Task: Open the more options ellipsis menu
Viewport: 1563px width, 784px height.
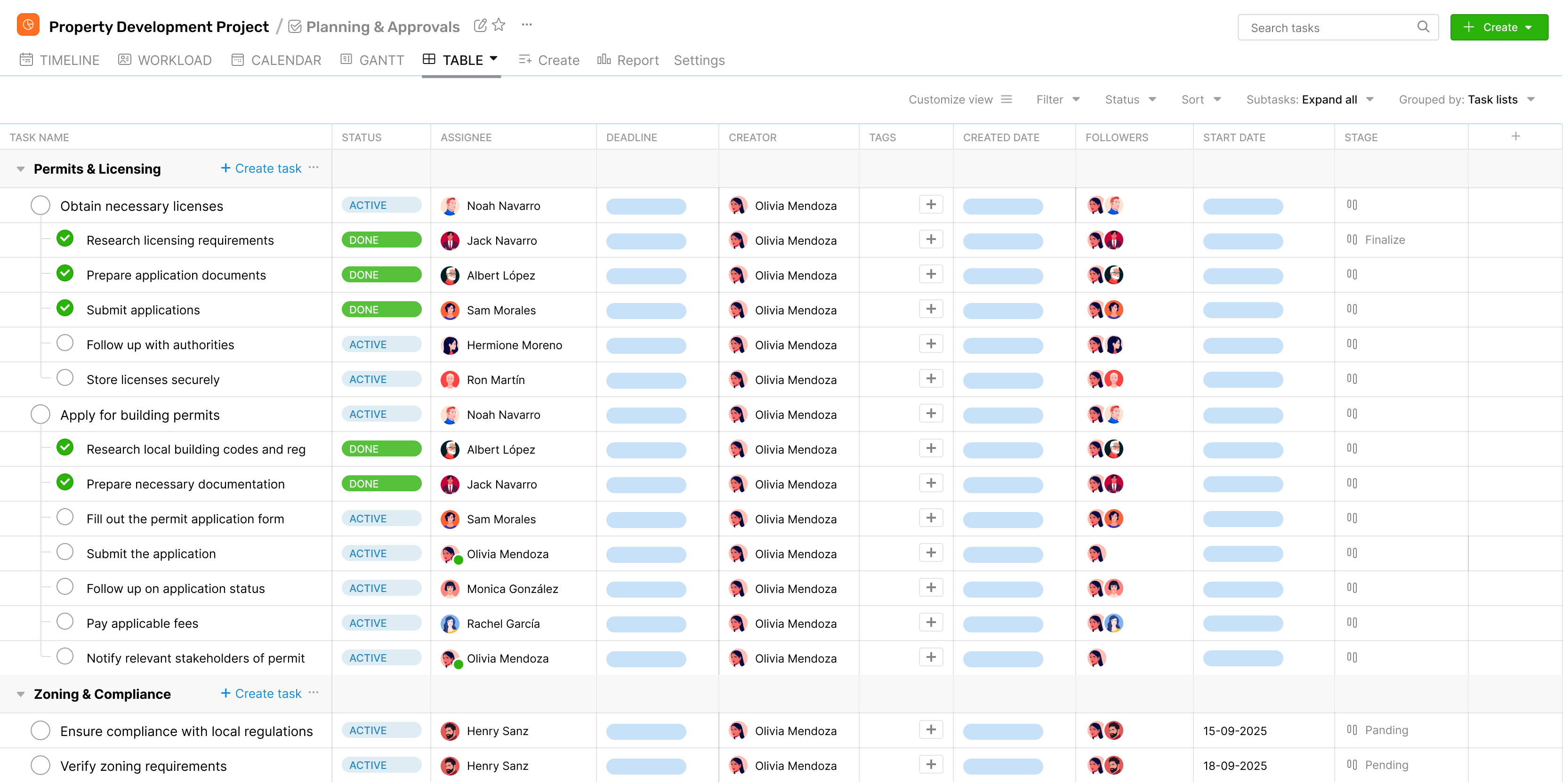Action: (526, 25)
